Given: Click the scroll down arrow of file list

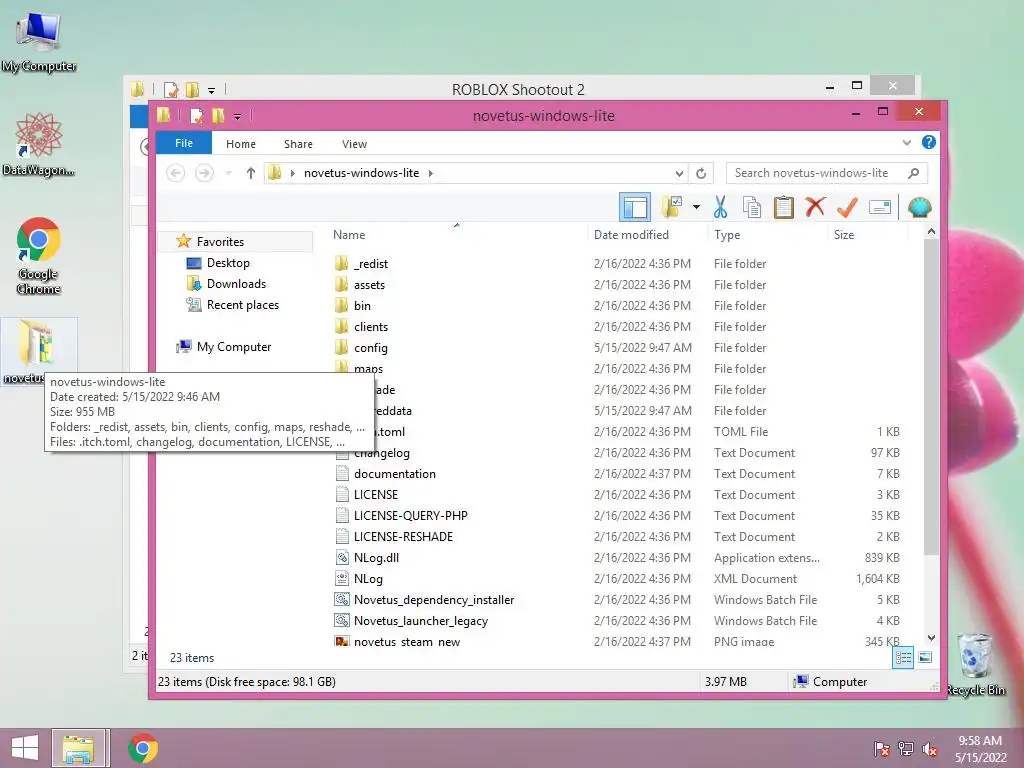Looking at the screenshot, I should pos(931,637).
